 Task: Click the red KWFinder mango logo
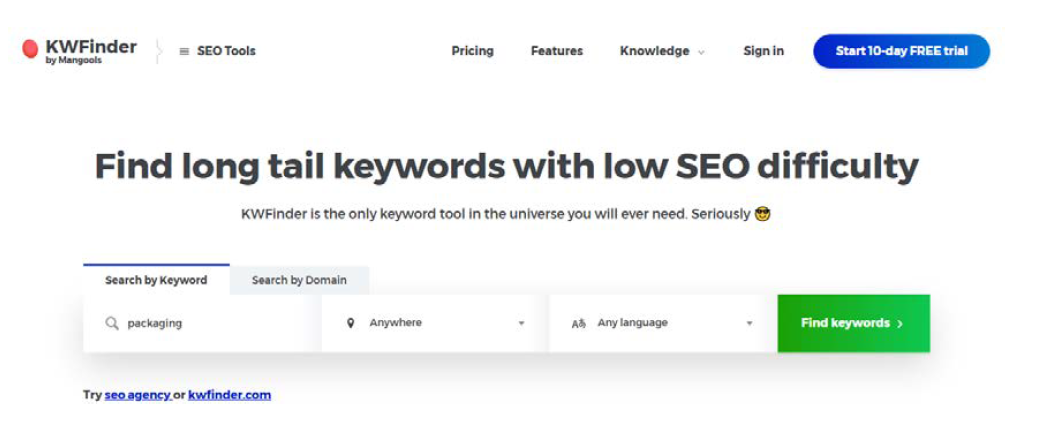(30, 49)
